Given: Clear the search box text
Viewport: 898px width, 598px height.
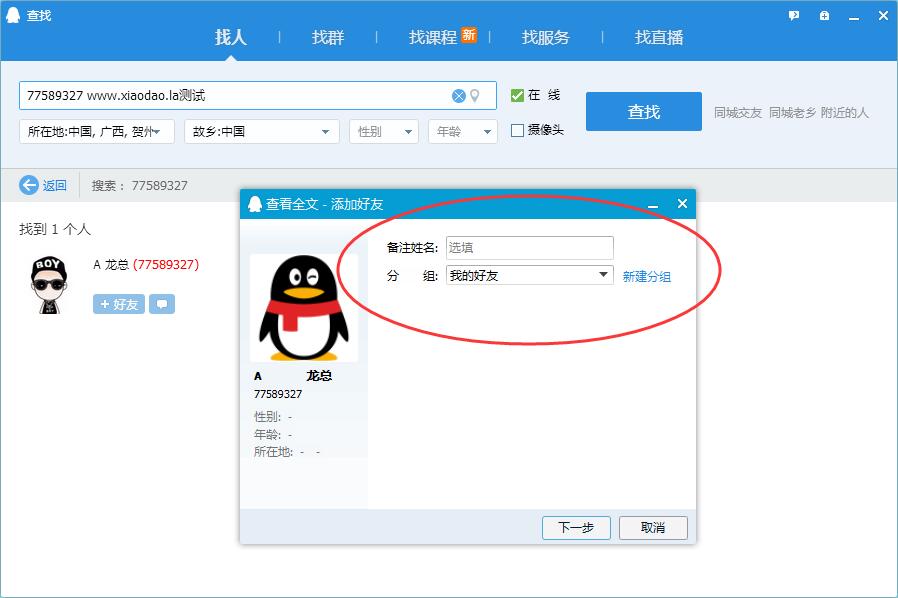Looking at the screenshot, I should click(x=458, y=96).
